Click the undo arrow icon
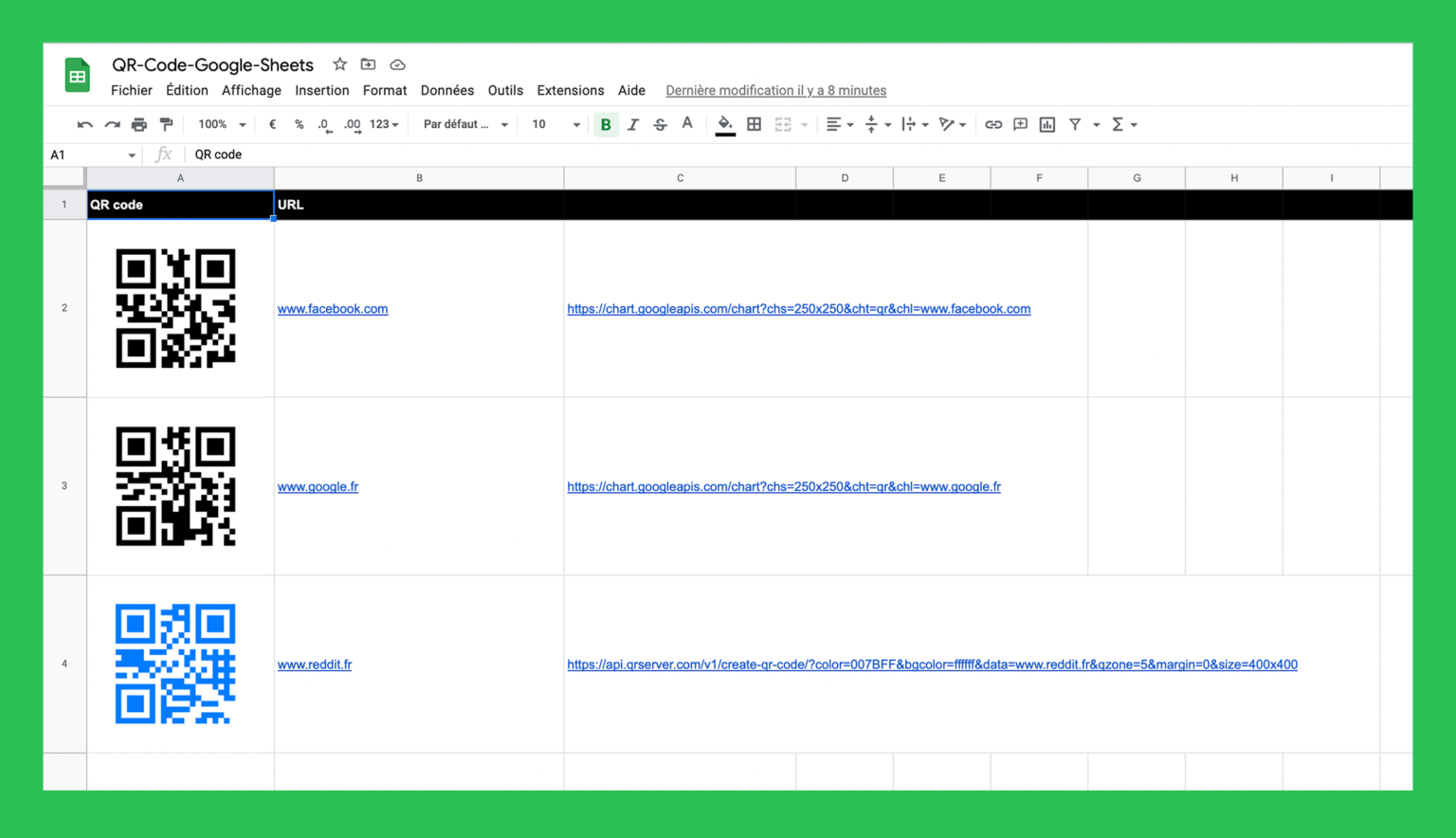The height and width of the screenshot is (838, 1456). coord(84,124)
